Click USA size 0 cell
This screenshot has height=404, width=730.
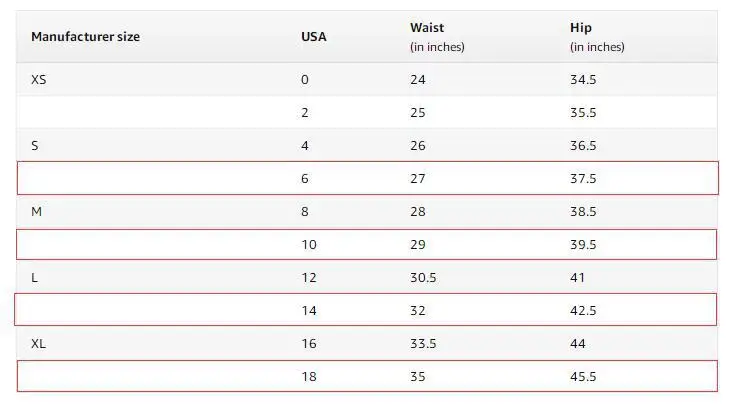(305, 80)
